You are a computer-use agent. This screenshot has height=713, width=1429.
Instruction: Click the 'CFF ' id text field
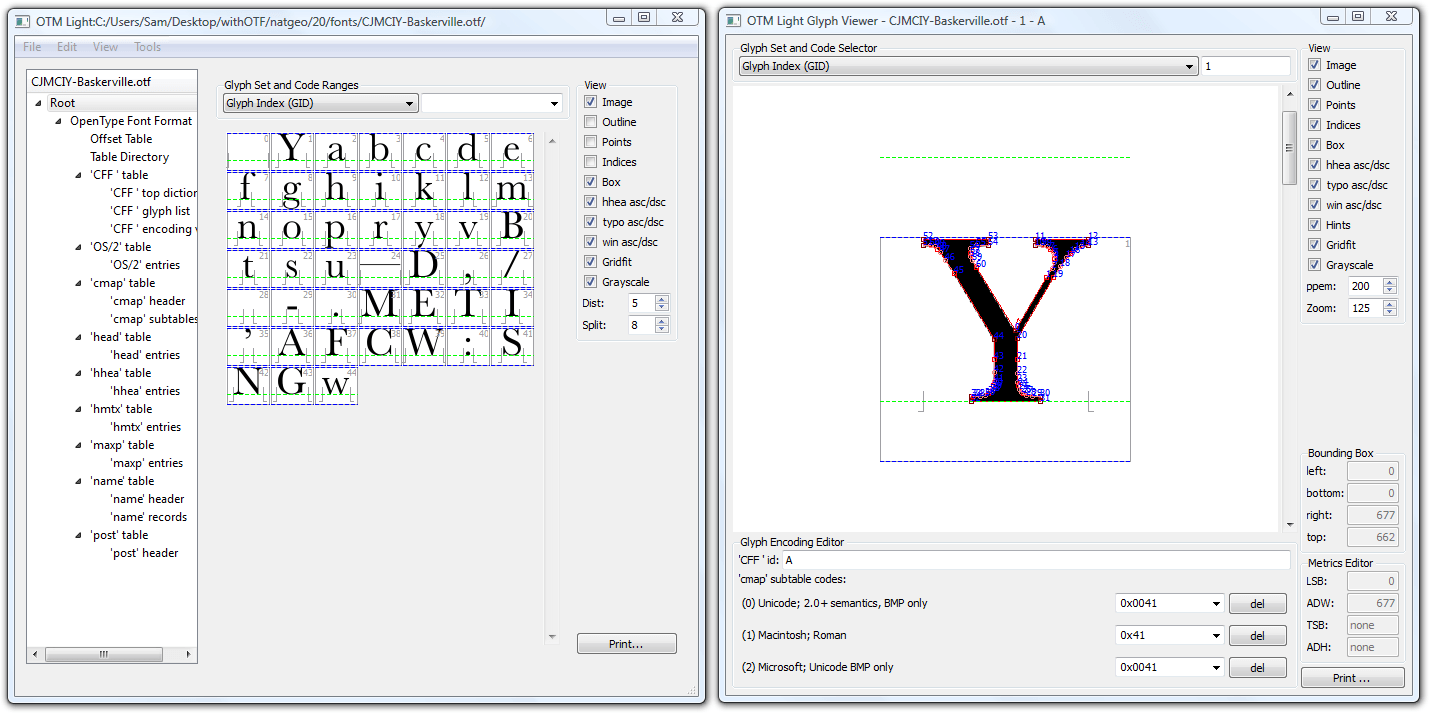(x=1034, y=560)
